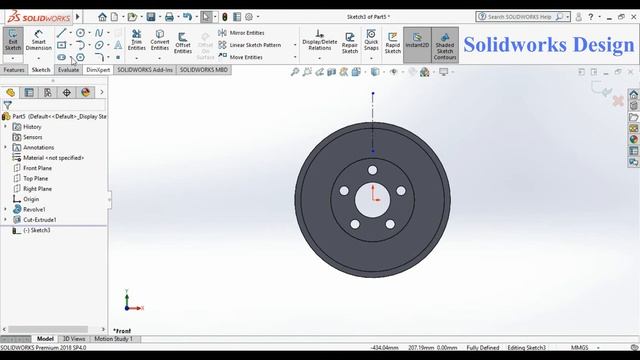Expand the Cut-Extrude1 feature node
The width and height of the screenshot is (640, 360).
click(5, 220)
